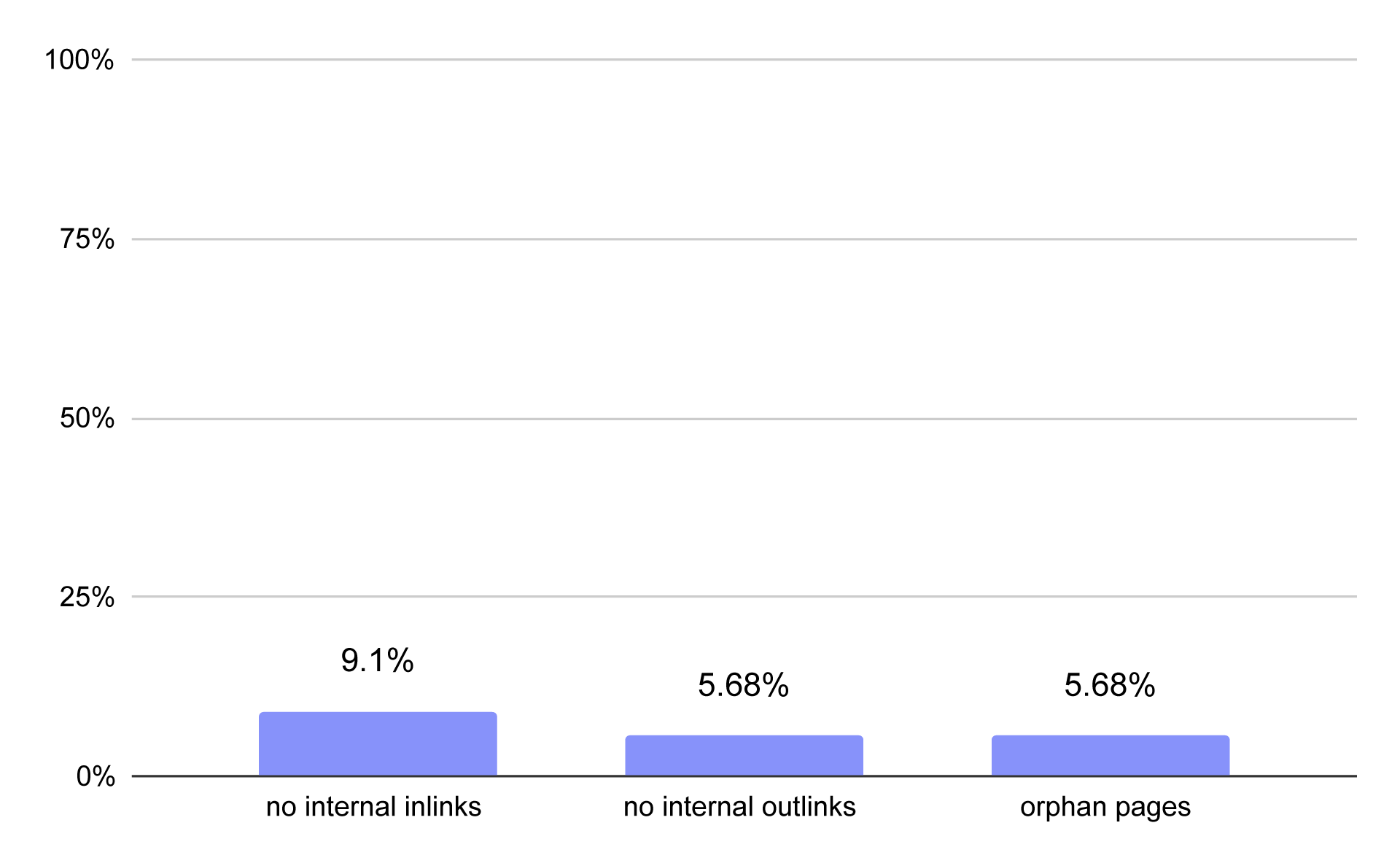Select the 9.1% data label
The image size is (1400, 866).
click(x=377, y=661)
